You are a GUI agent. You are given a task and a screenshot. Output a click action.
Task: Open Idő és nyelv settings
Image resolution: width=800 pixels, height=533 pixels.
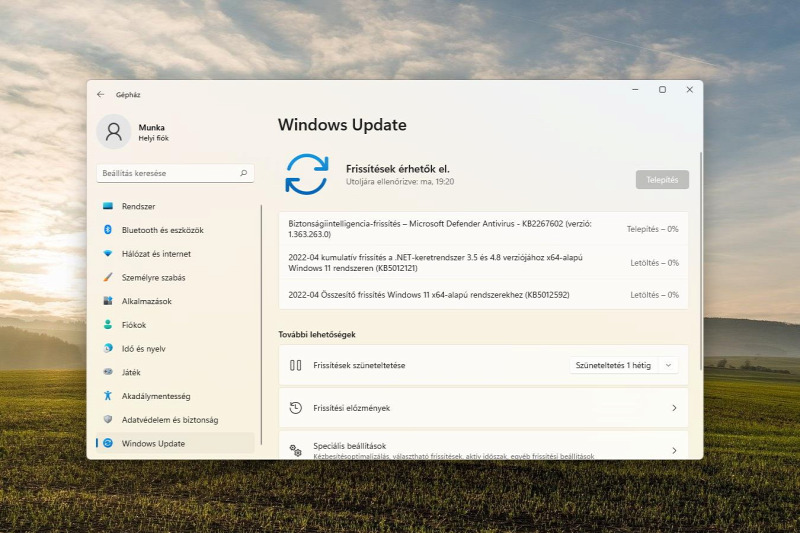tap(175, 348)
